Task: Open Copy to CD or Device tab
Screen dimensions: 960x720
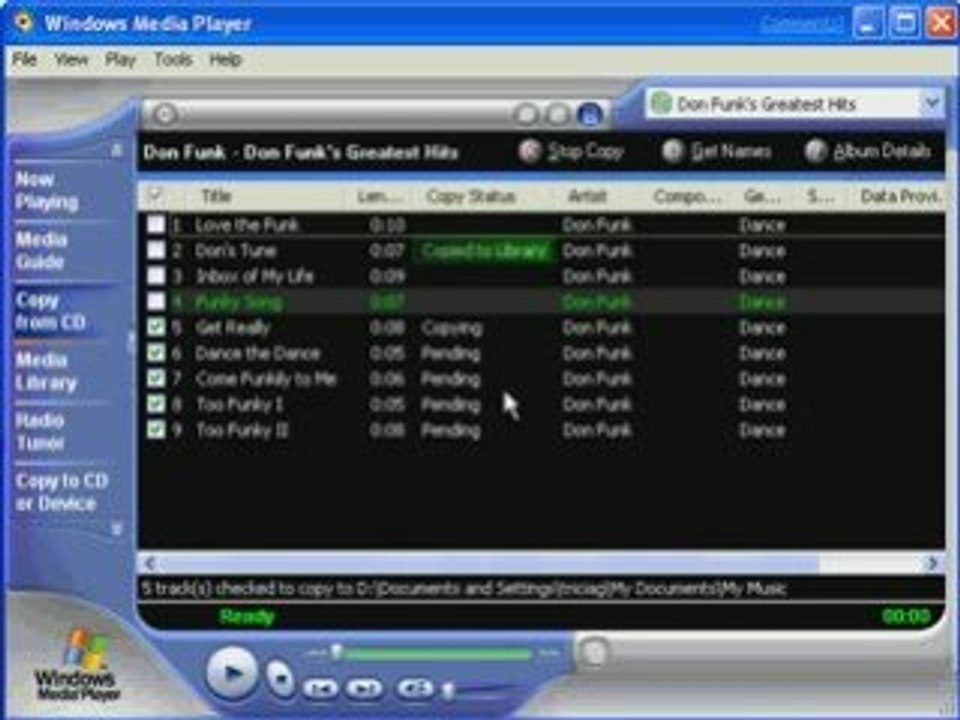Action: 61,492
